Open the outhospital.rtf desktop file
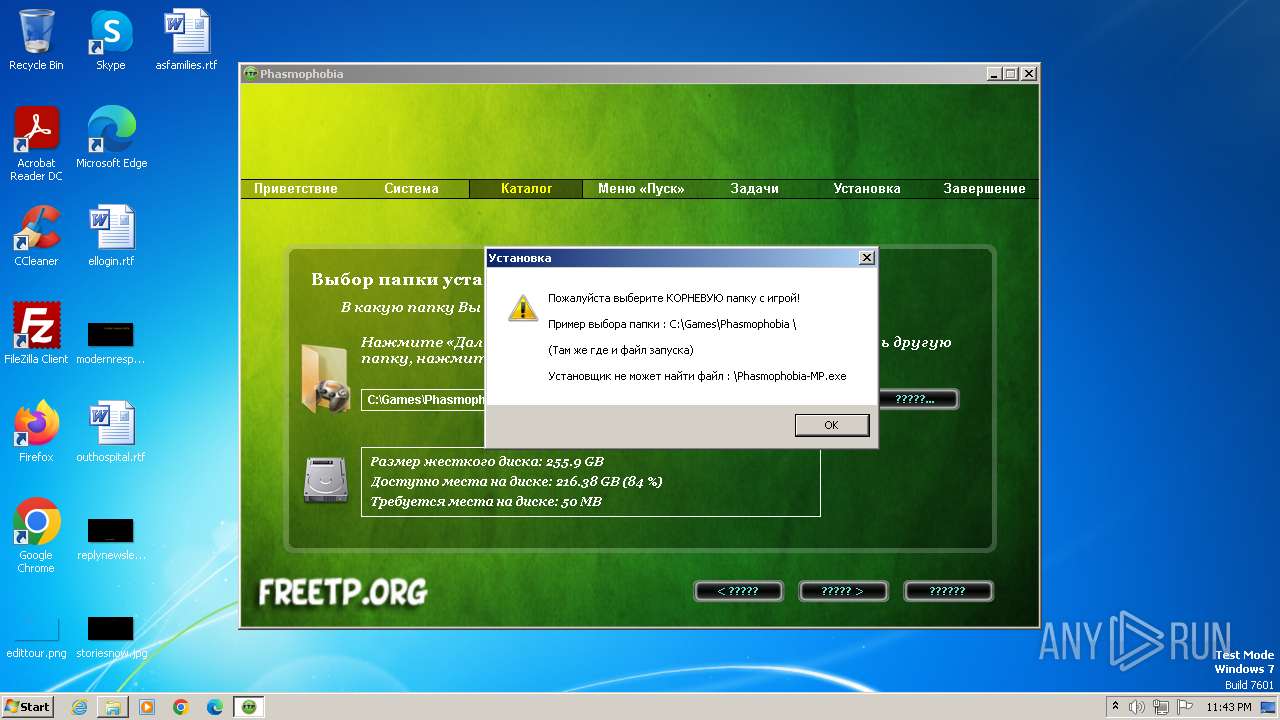Image resolution: width=1280 pixels, height=720 pixels. click(111, 432)
